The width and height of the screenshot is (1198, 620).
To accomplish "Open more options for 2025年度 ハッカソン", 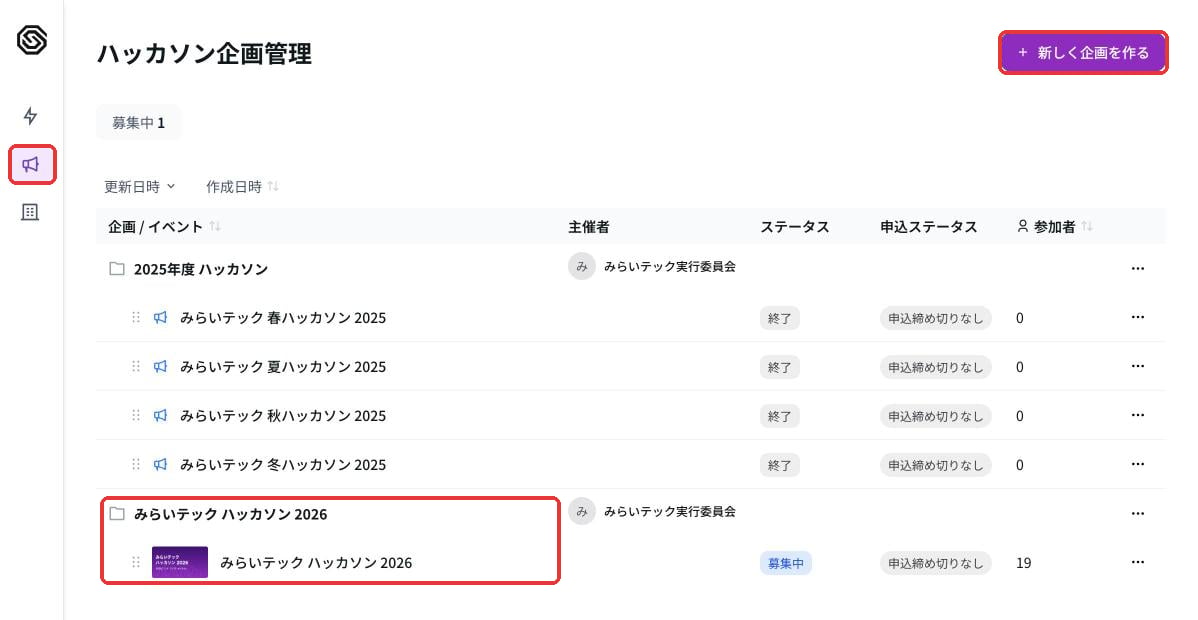I will pyautogui.click(x=1138, y=268).
